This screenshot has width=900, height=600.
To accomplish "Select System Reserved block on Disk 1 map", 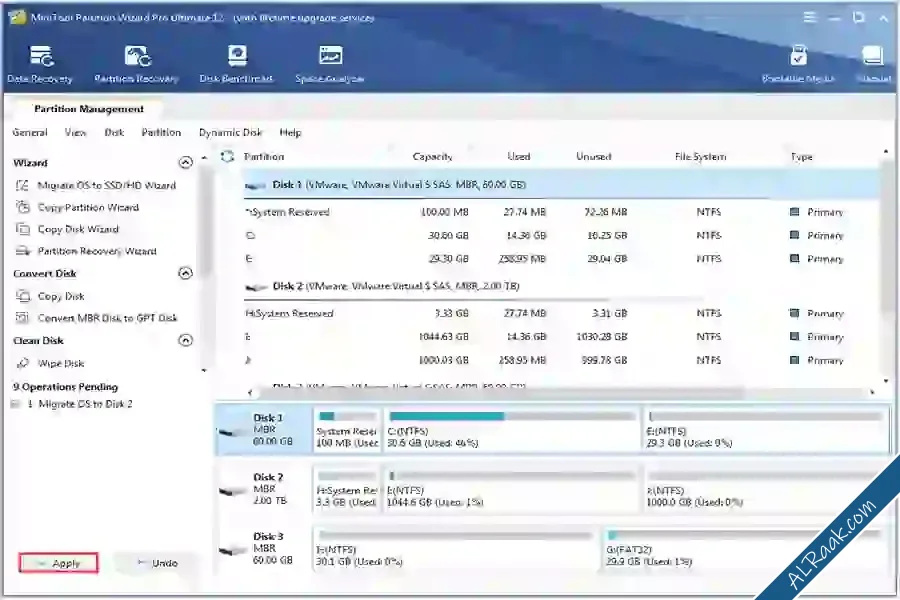I will coord(347,430).
